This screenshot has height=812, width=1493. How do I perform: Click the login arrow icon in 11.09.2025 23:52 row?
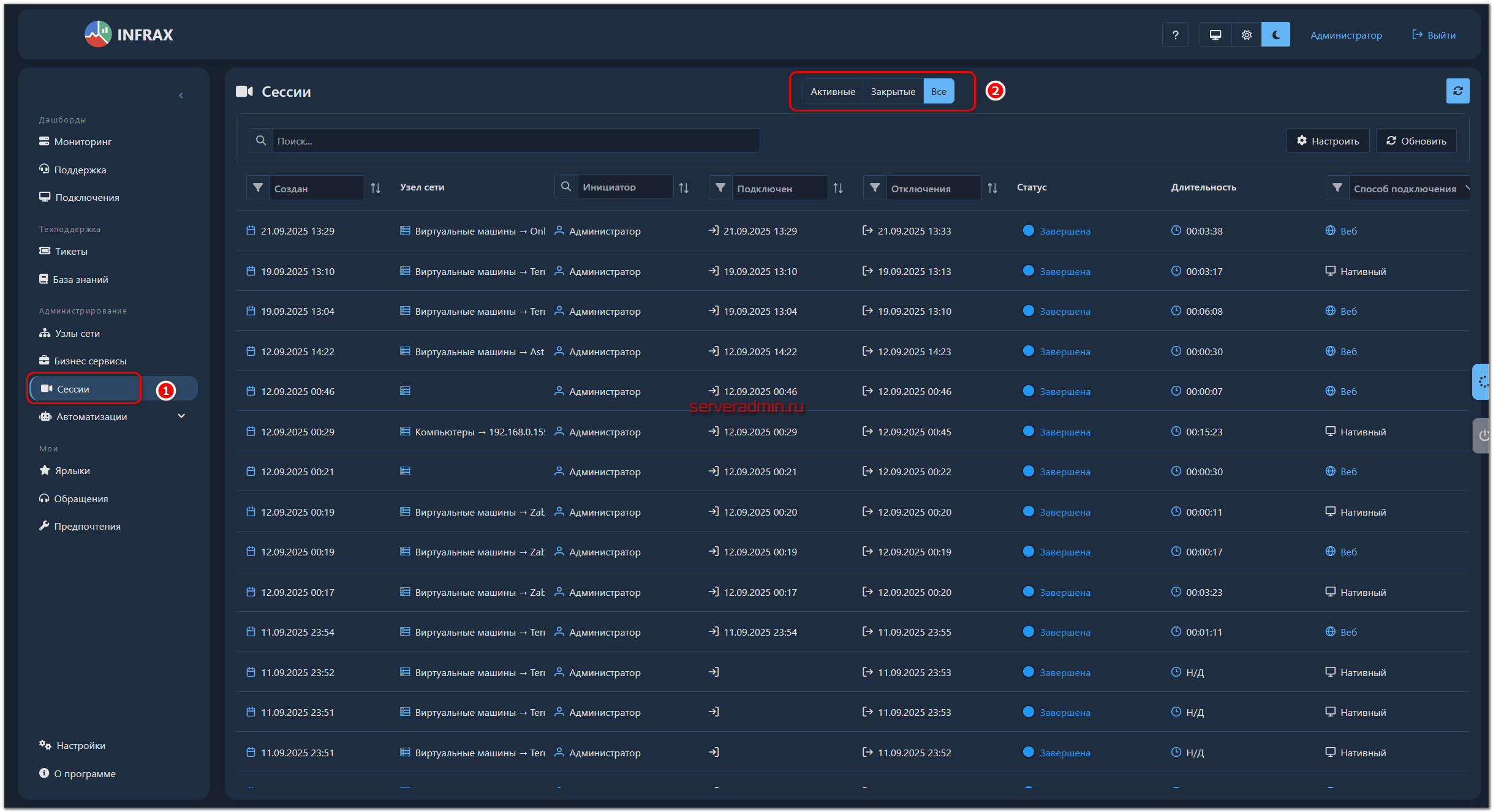coord(714,672)
